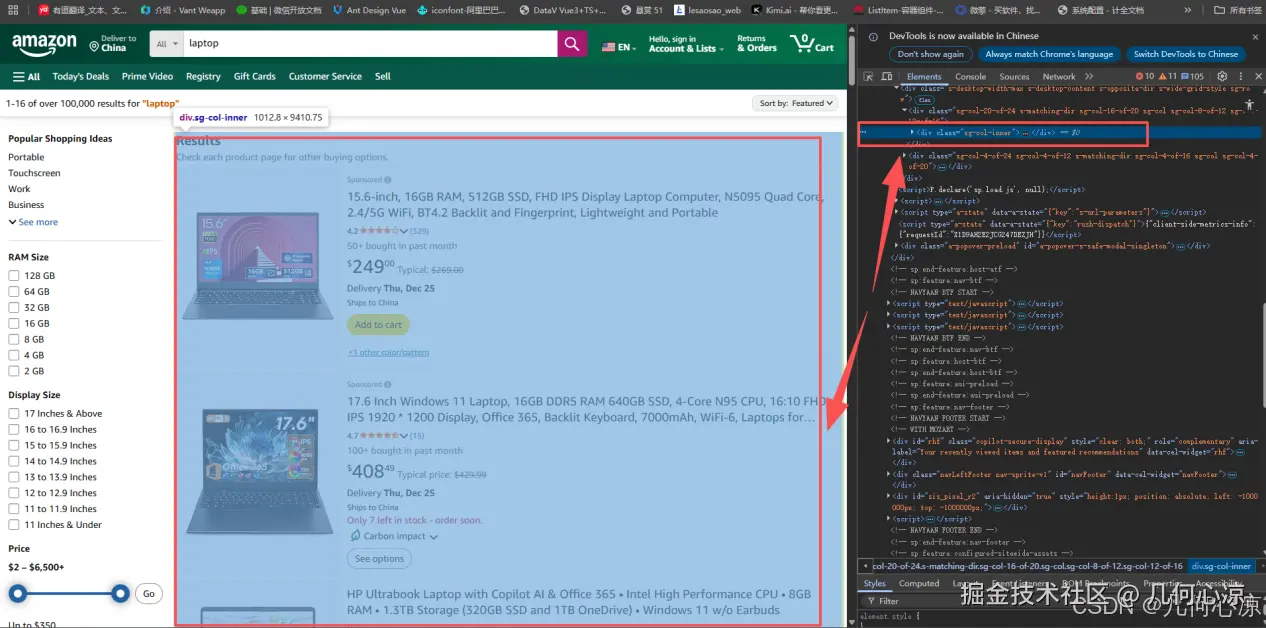Check the 64 GB RAM size box
The height and width of the screenshot is (628, 1266).
14,291
